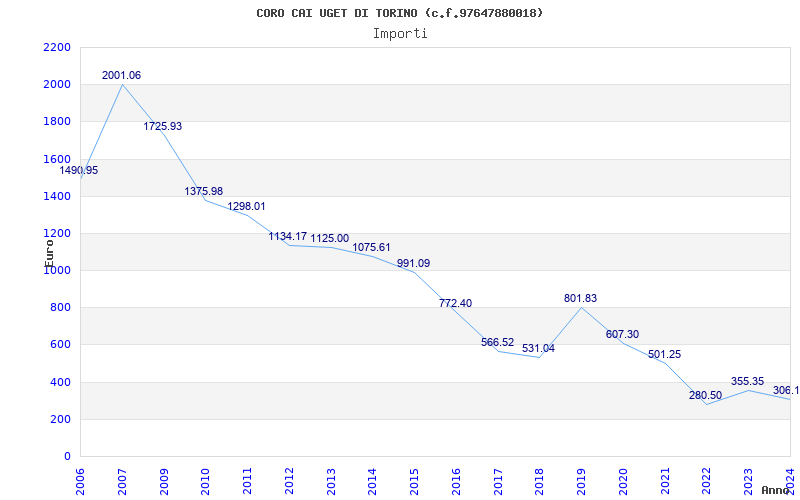Select the 1075.61 data label
Screen dimensions: 800x500
[x=371, y=247]
